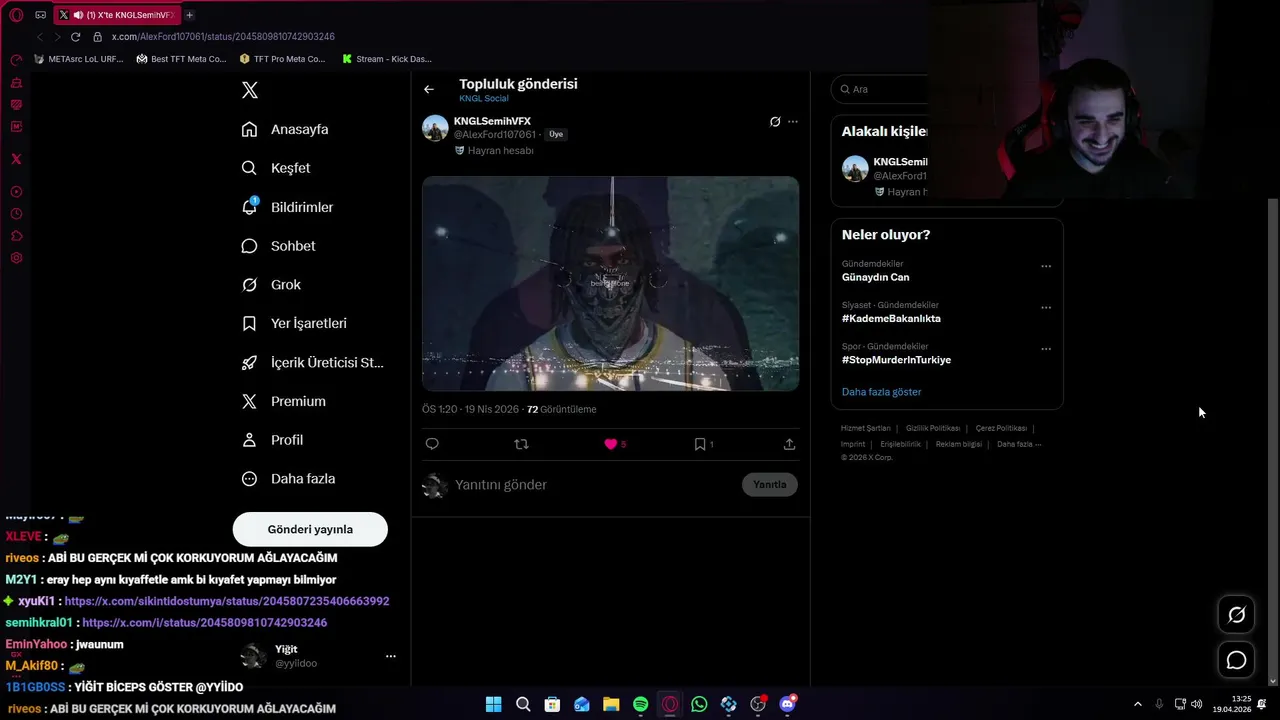The width and height of the screenshot is (1280, 720).
Task: Play the post's video thumbnail
Action: point(610,284)
